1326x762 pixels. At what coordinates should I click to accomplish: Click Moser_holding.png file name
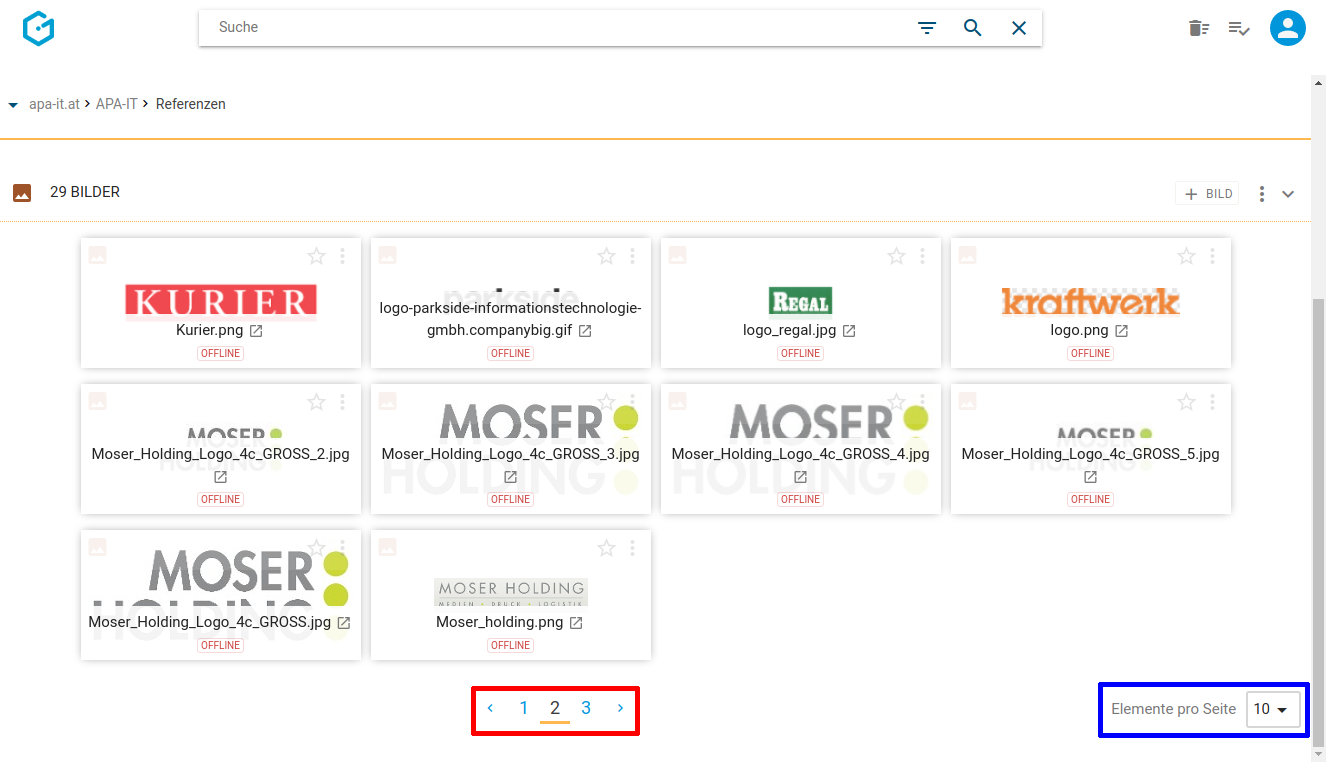(500, 622)
